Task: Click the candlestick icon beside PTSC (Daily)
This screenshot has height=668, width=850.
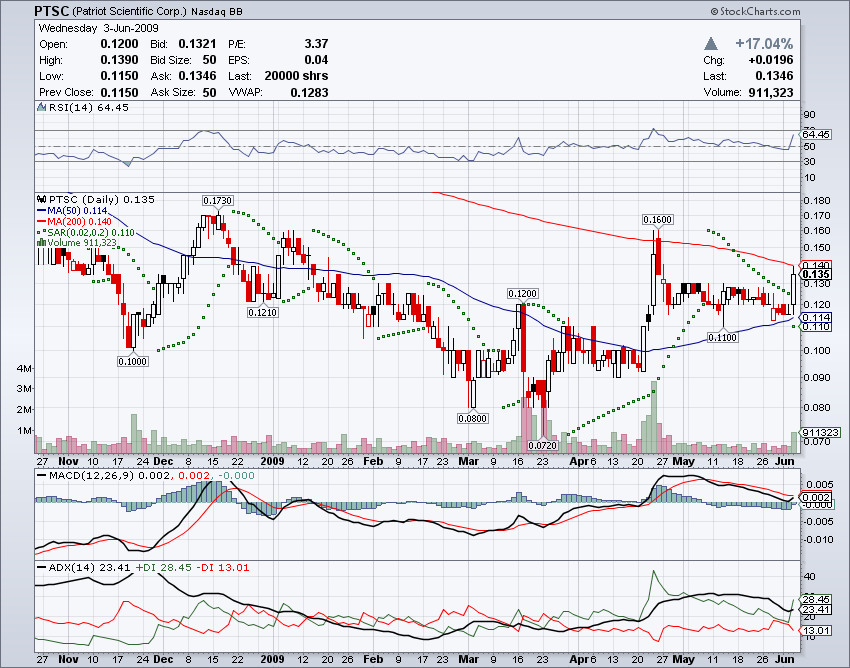Action: point(42,200)
